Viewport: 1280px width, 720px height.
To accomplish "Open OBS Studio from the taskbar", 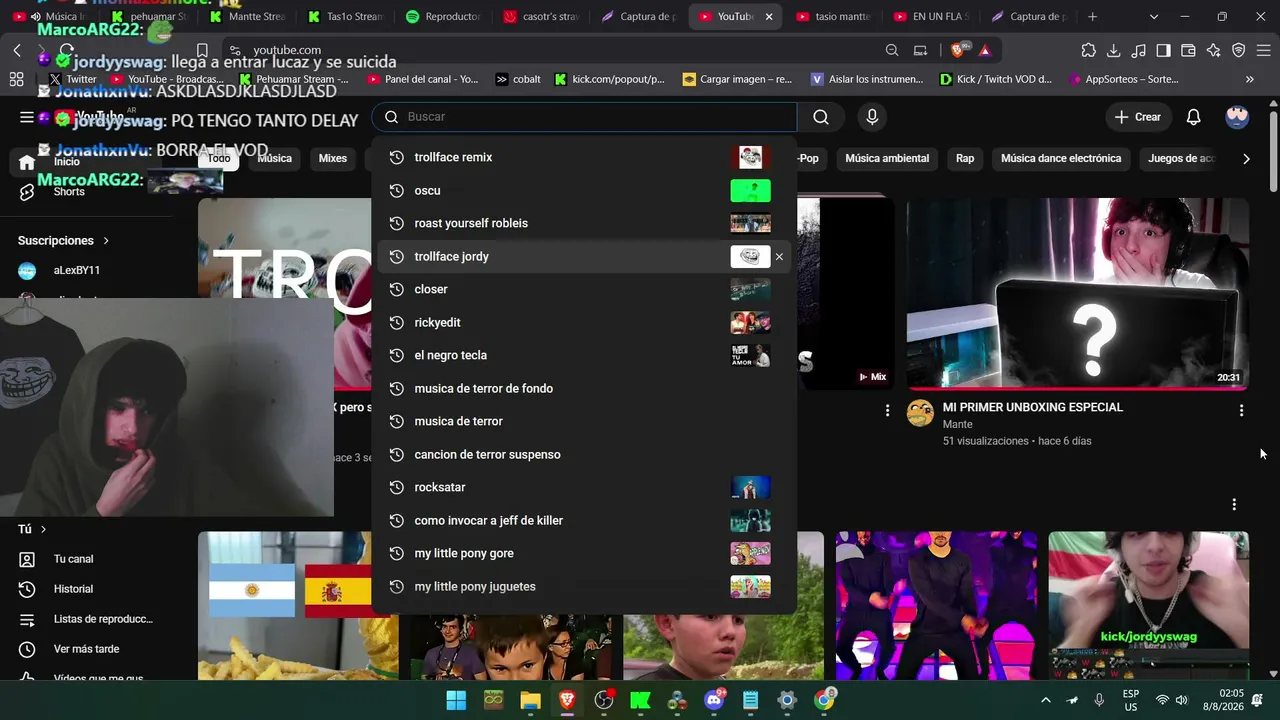I will click(603, 700).
